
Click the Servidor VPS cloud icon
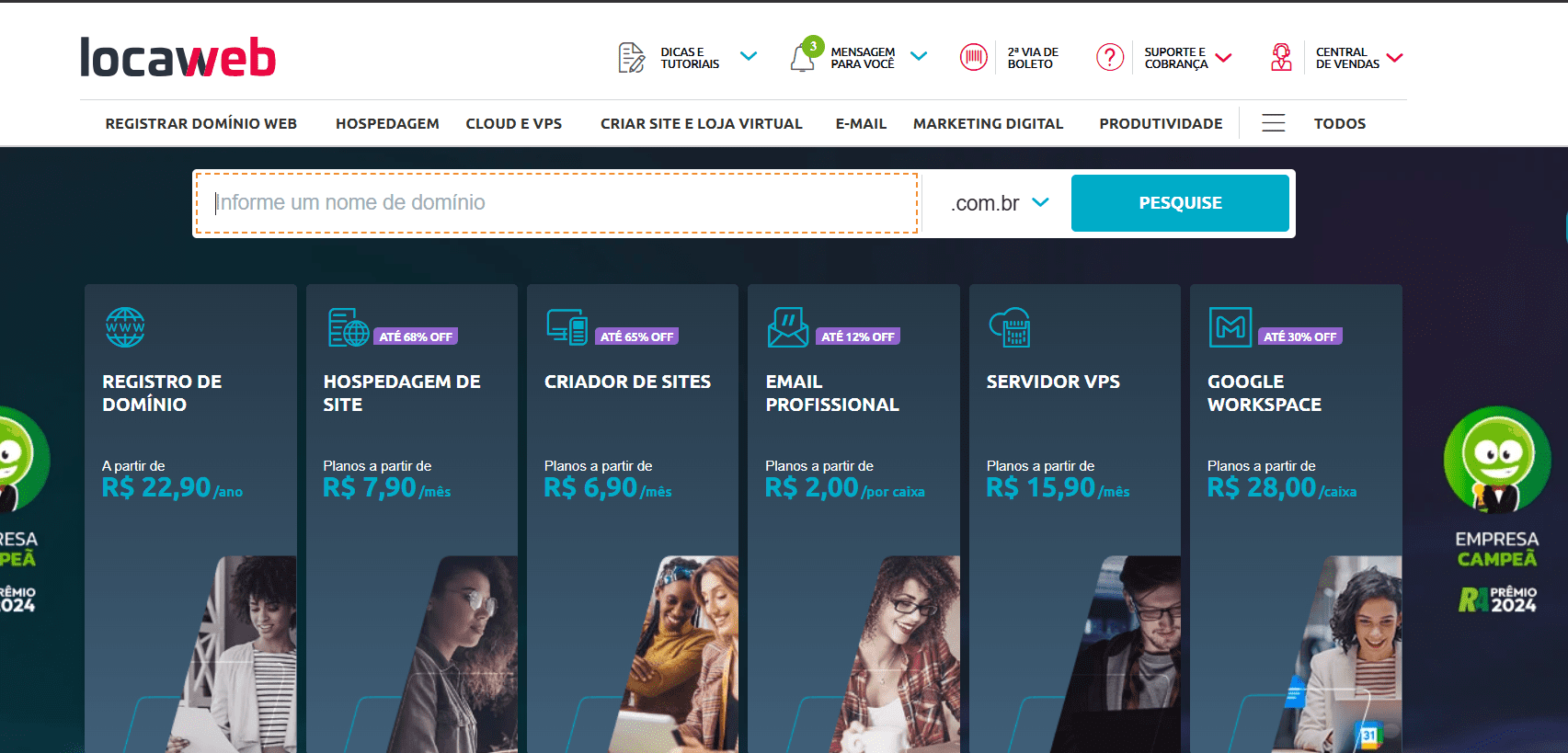coord(1010,327)
